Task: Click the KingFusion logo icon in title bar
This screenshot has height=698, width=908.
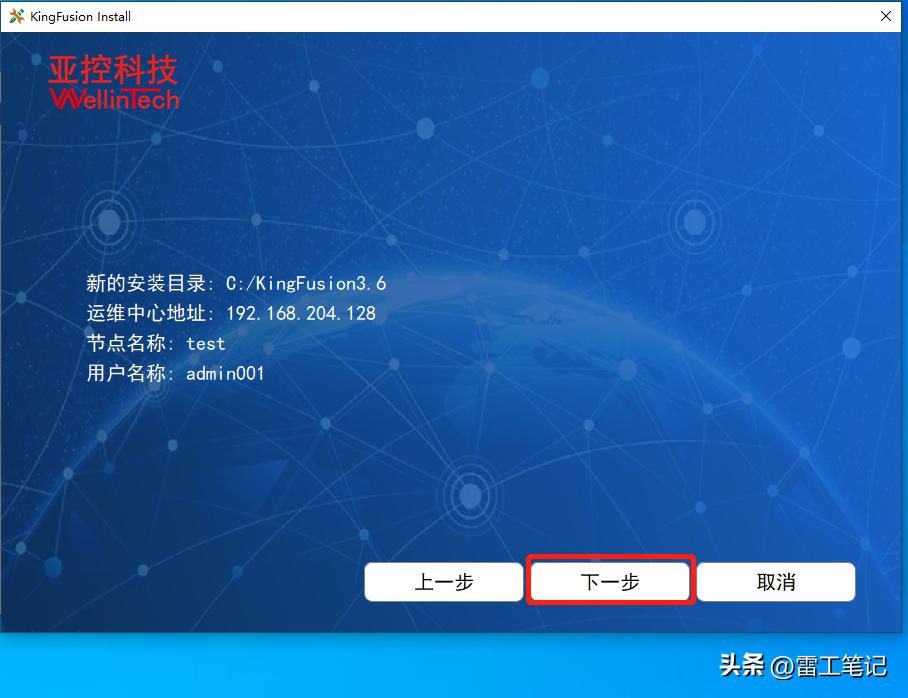Action: [x=16, y=16]
